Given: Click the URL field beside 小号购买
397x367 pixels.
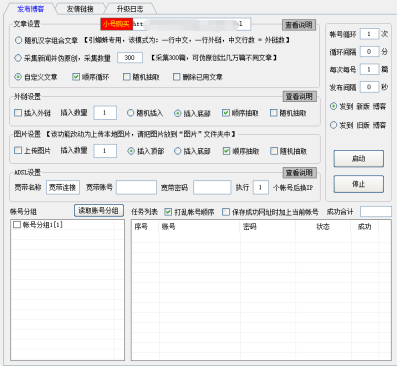Looking at the screenshot, I should click(x=191, y=24).
